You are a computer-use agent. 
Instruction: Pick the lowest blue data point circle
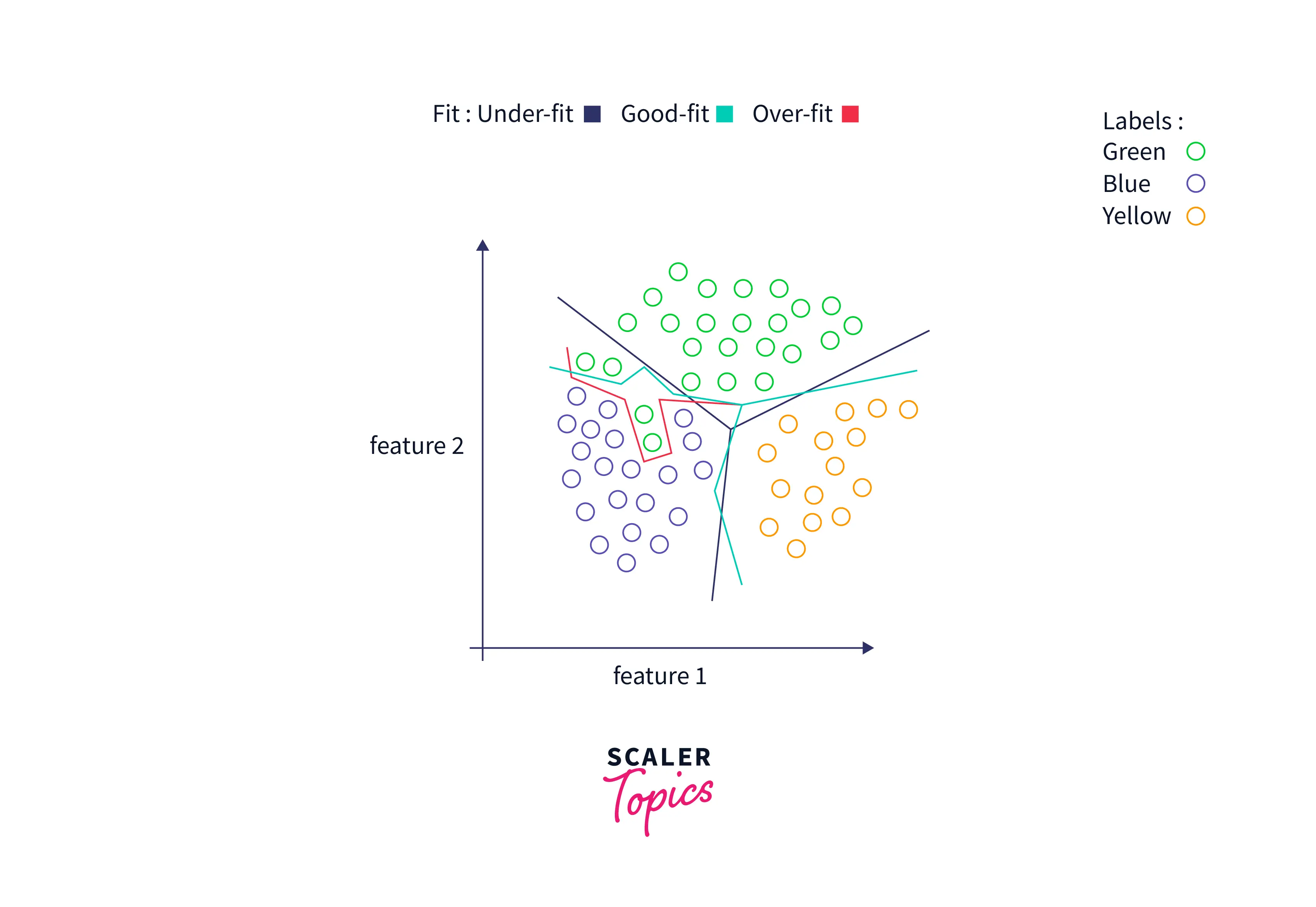(626, 563)
